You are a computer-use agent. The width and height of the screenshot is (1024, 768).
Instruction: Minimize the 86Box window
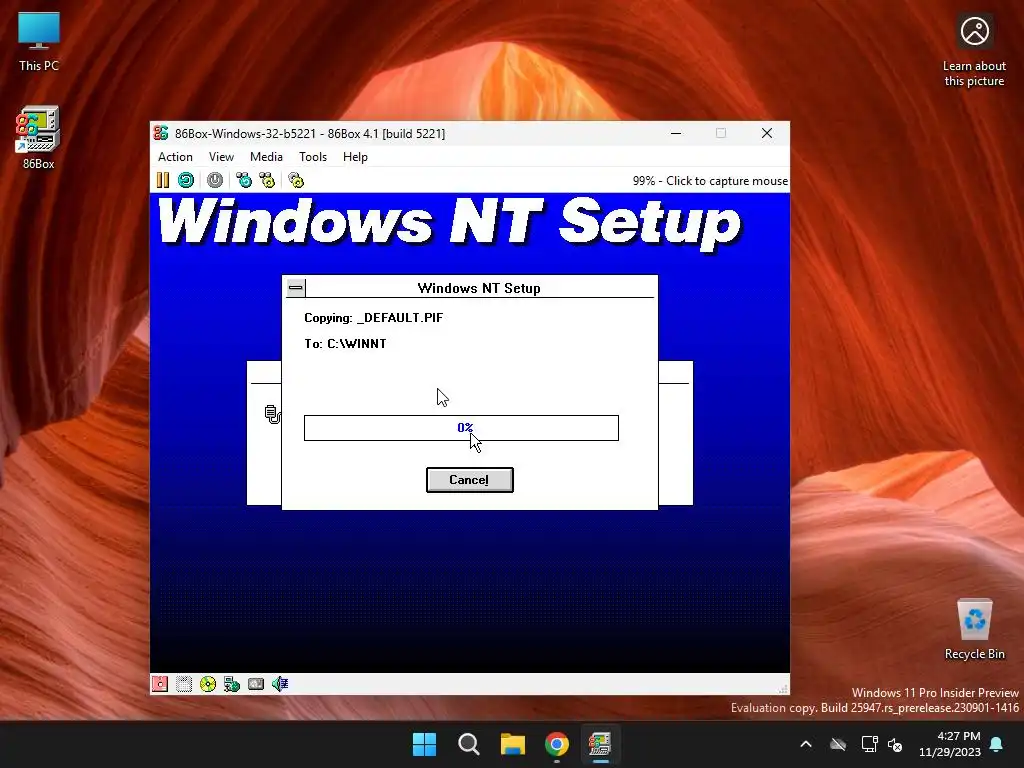(676, 133)
